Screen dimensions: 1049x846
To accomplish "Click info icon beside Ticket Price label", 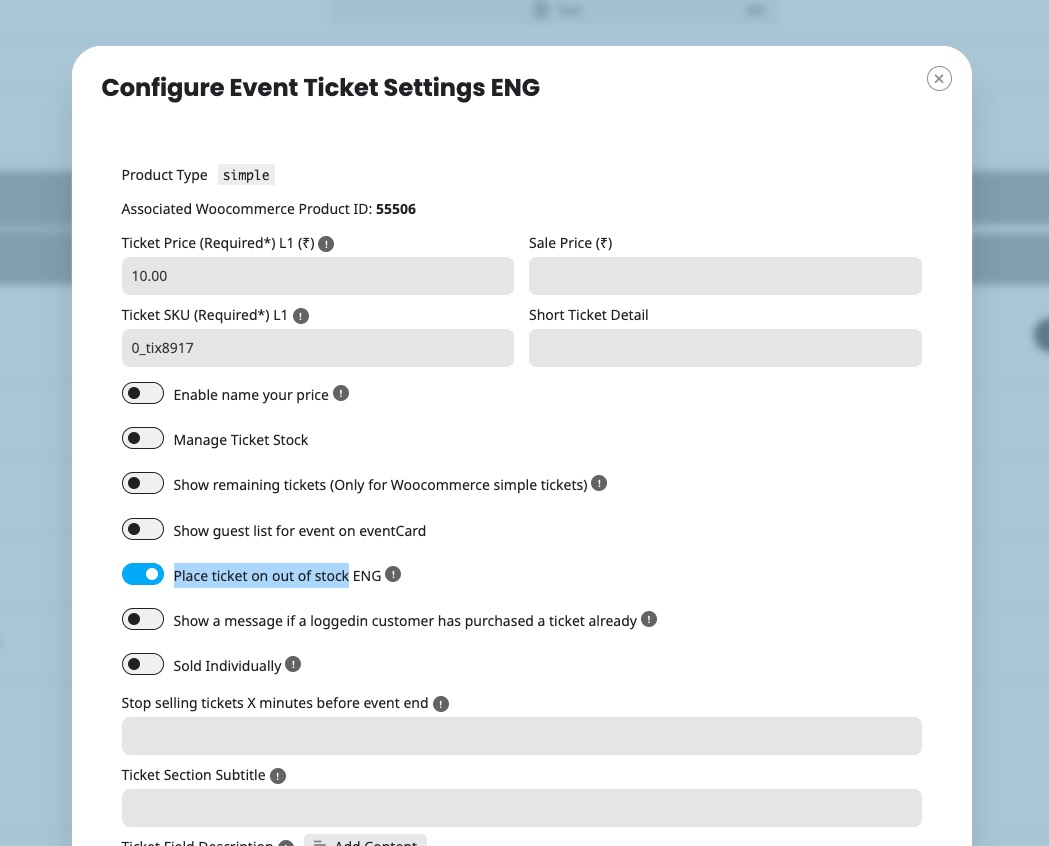I will click(x=326, y=244).
